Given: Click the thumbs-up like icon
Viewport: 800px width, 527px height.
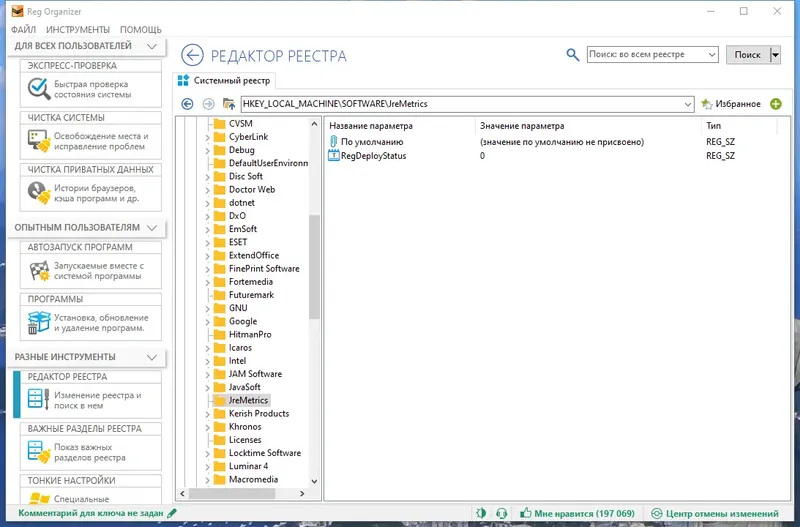Looking at the screenshot, I should (526, 513).
